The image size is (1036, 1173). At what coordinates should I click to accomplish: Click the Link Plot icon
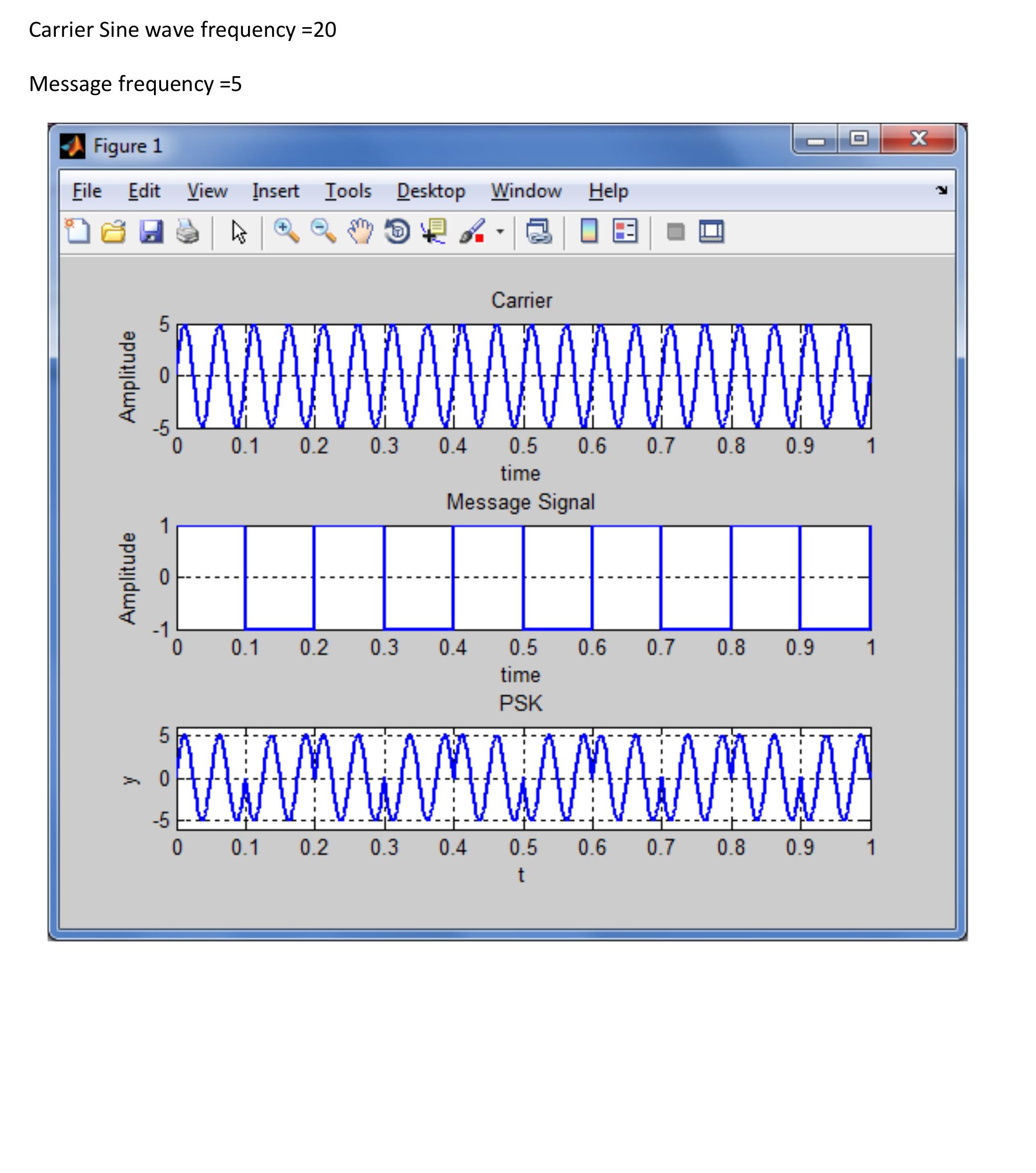539,232
